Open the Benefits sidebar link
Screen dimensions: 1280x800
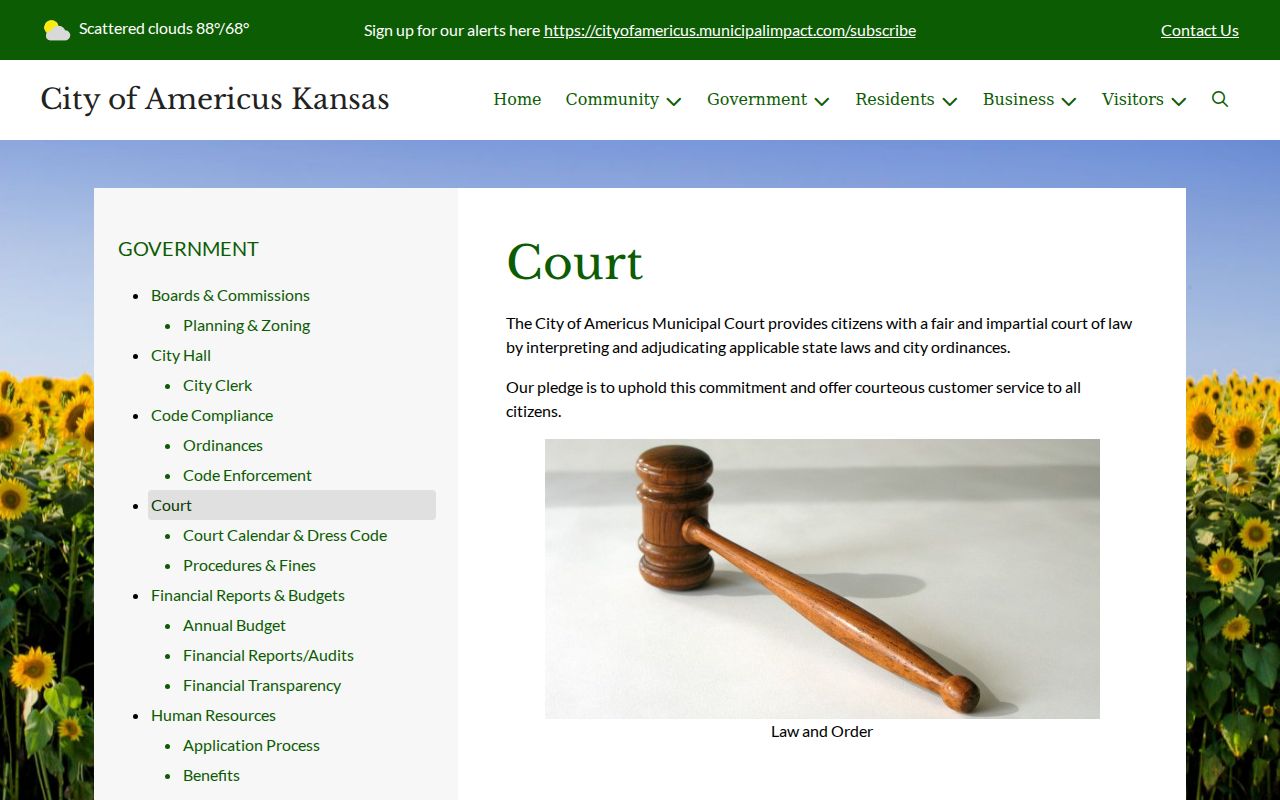pos(211,775)
